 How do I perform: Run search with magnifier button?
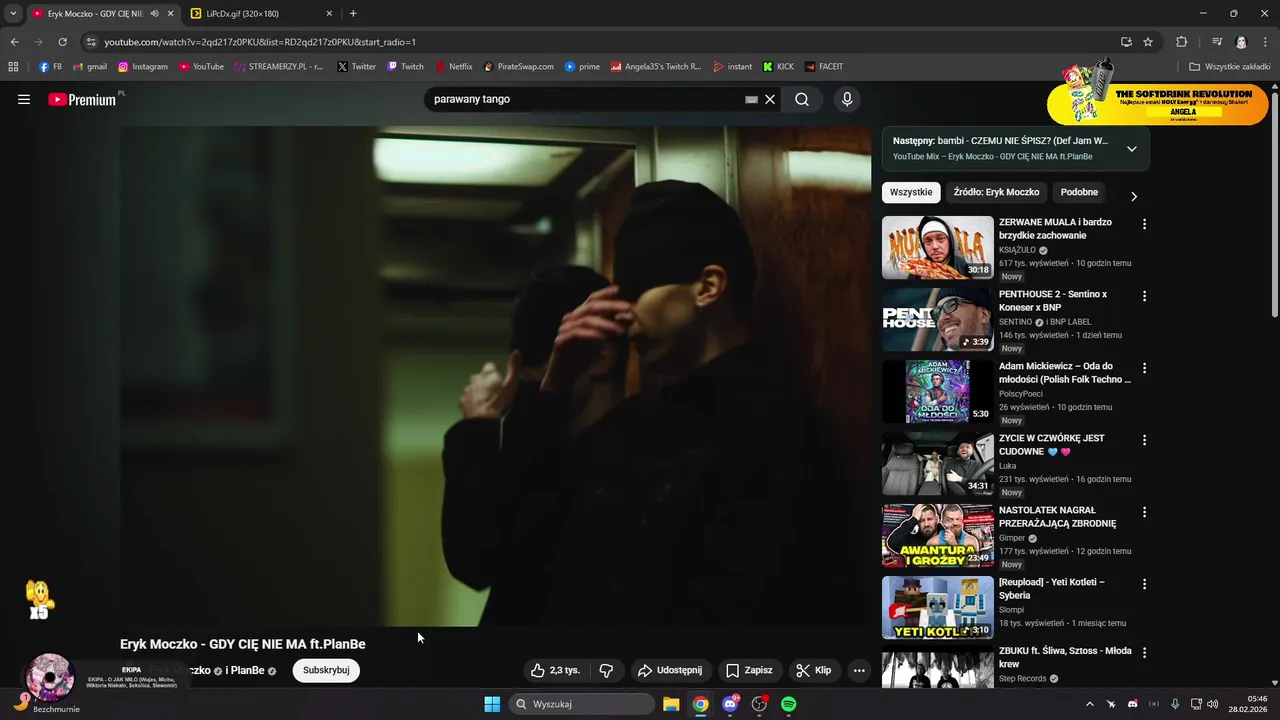(x=802, y=99)
